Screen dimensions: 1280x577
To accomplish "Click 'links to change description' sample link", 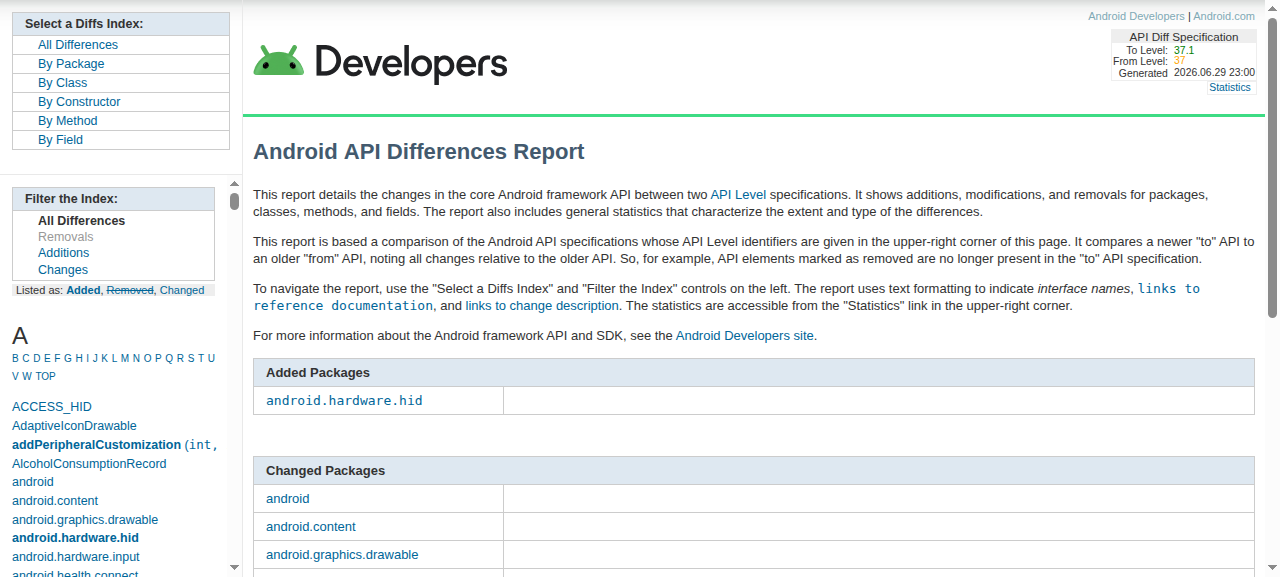I will tap(542, 306).
